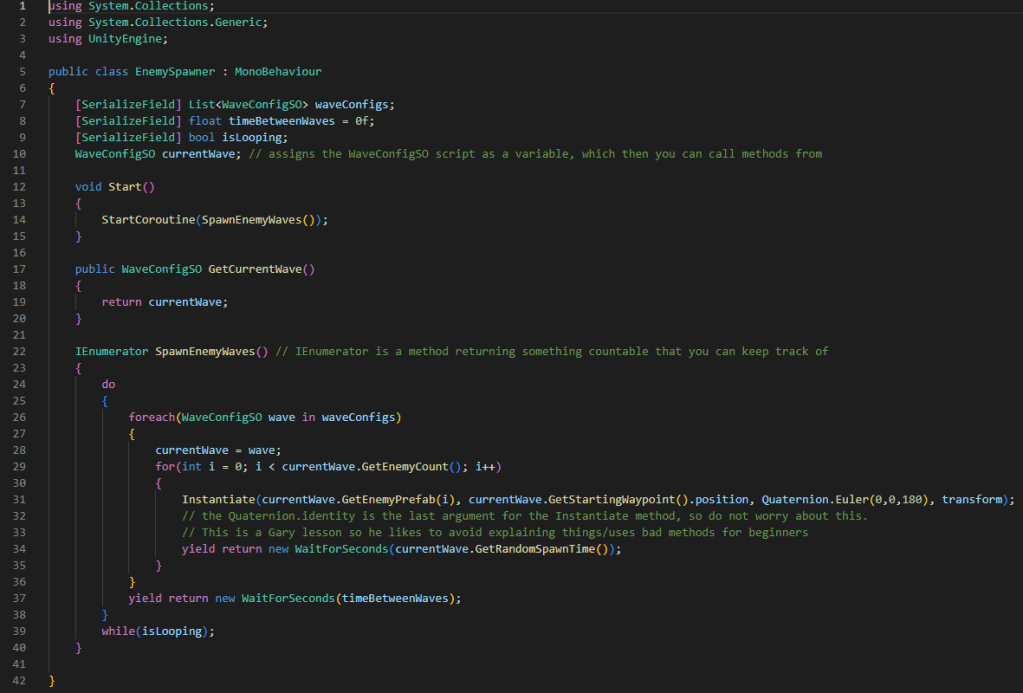Click the IEnumerator return type of SpawnEnemyWaves
The height and width of the screenshot is (693, 1023).
coord(111,350)
